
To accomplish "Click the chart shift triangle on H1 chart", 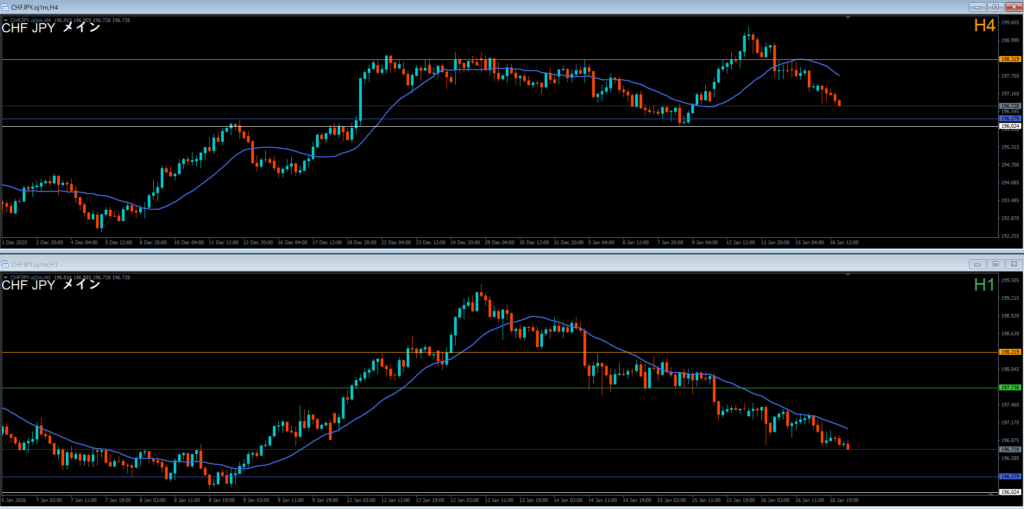I will tap(848, 276).
